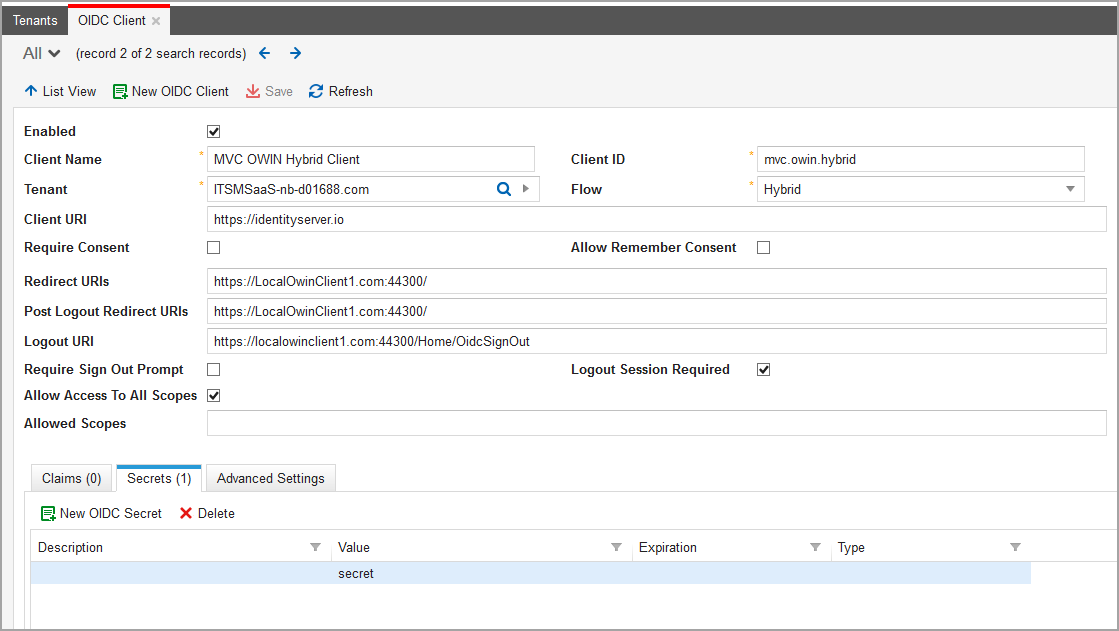Delete the selected secret

pos(207,513)
